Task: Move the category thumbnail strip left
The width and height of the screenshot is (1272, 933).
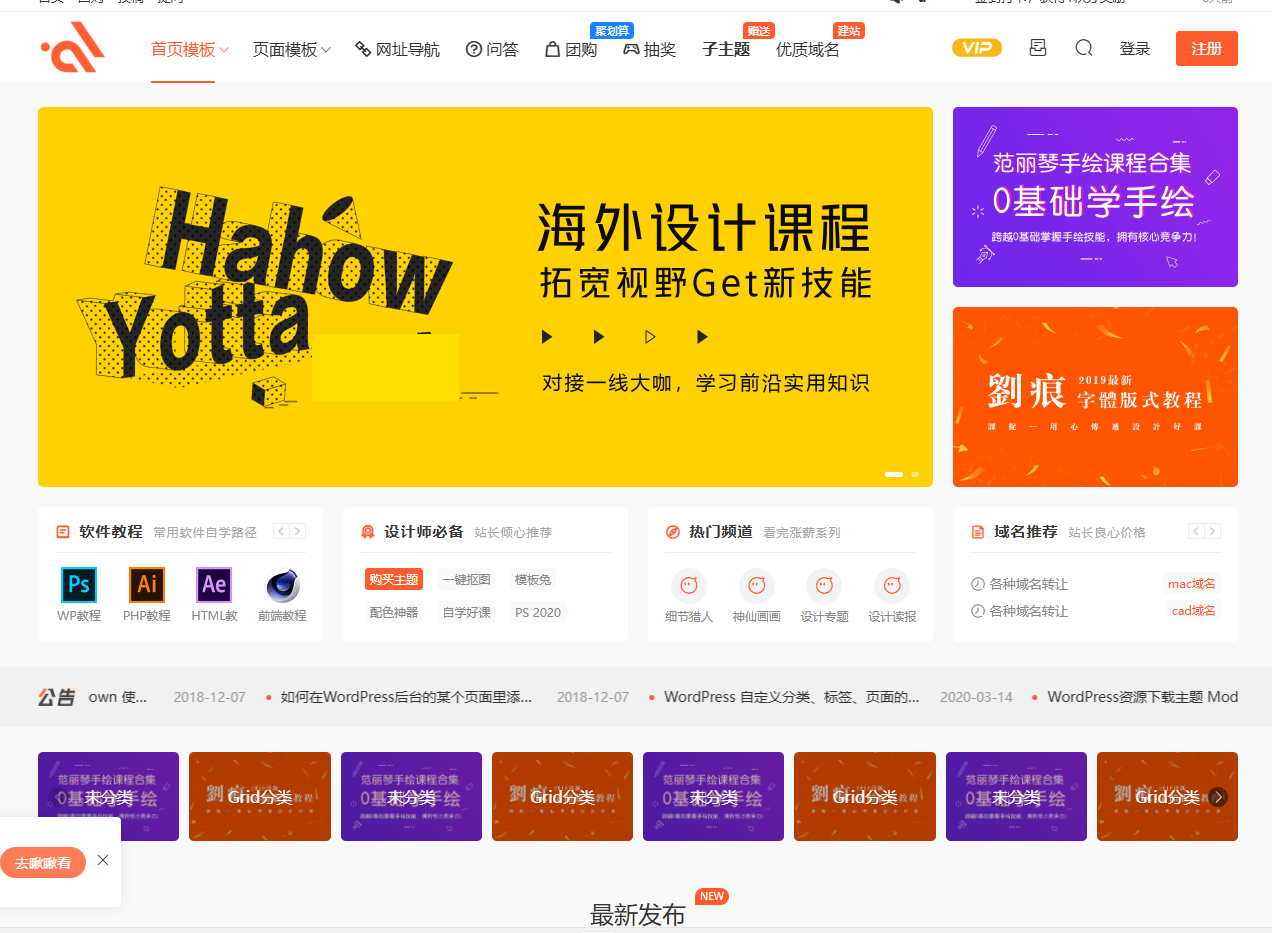Action: point(57,797)
